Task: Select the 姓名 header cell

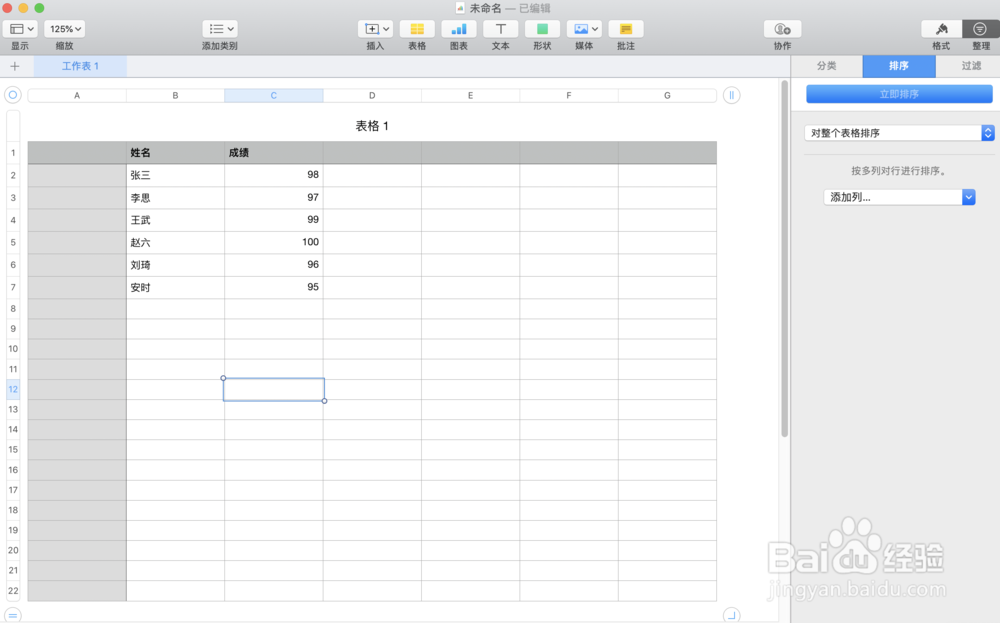Action: point(175,152)
